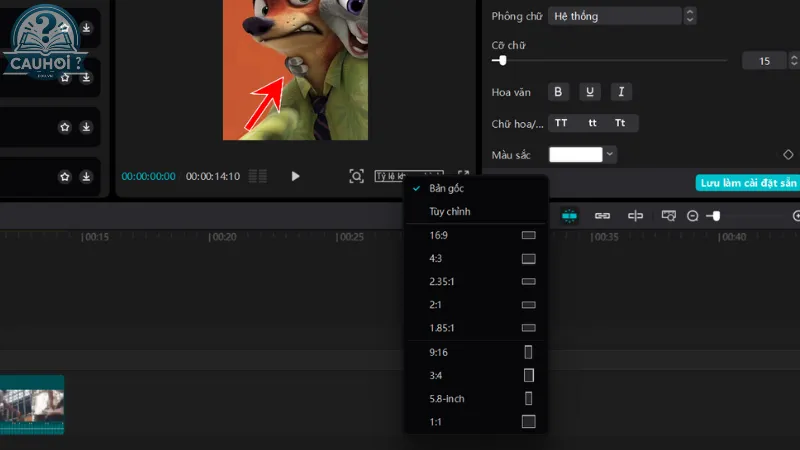Choose the 2.35:1 aspect ratio
The height and width of the screenshot is (450, 800).
point(476,282)
